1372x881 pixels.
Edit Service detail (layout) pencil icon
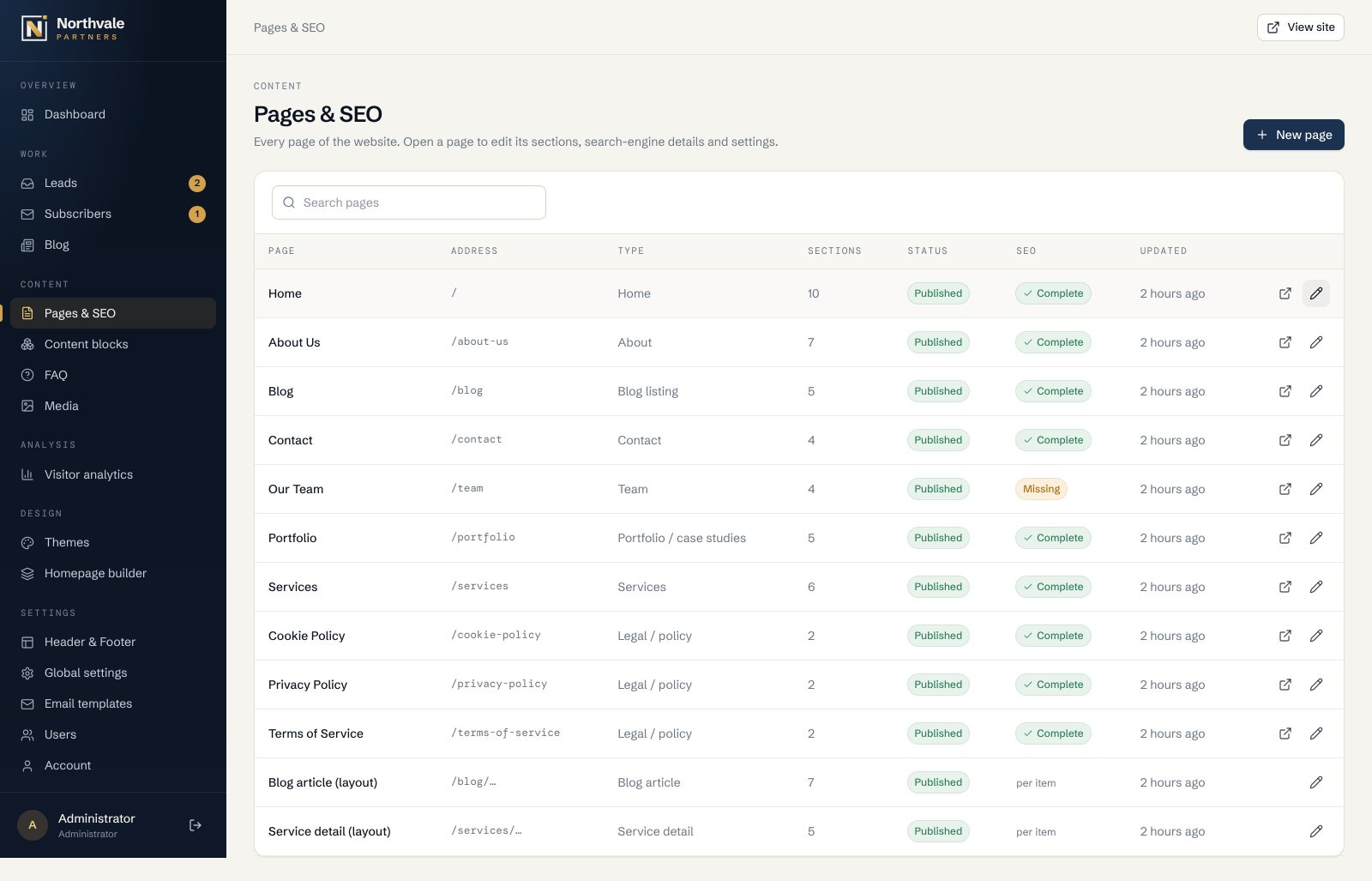[1316, 831]
